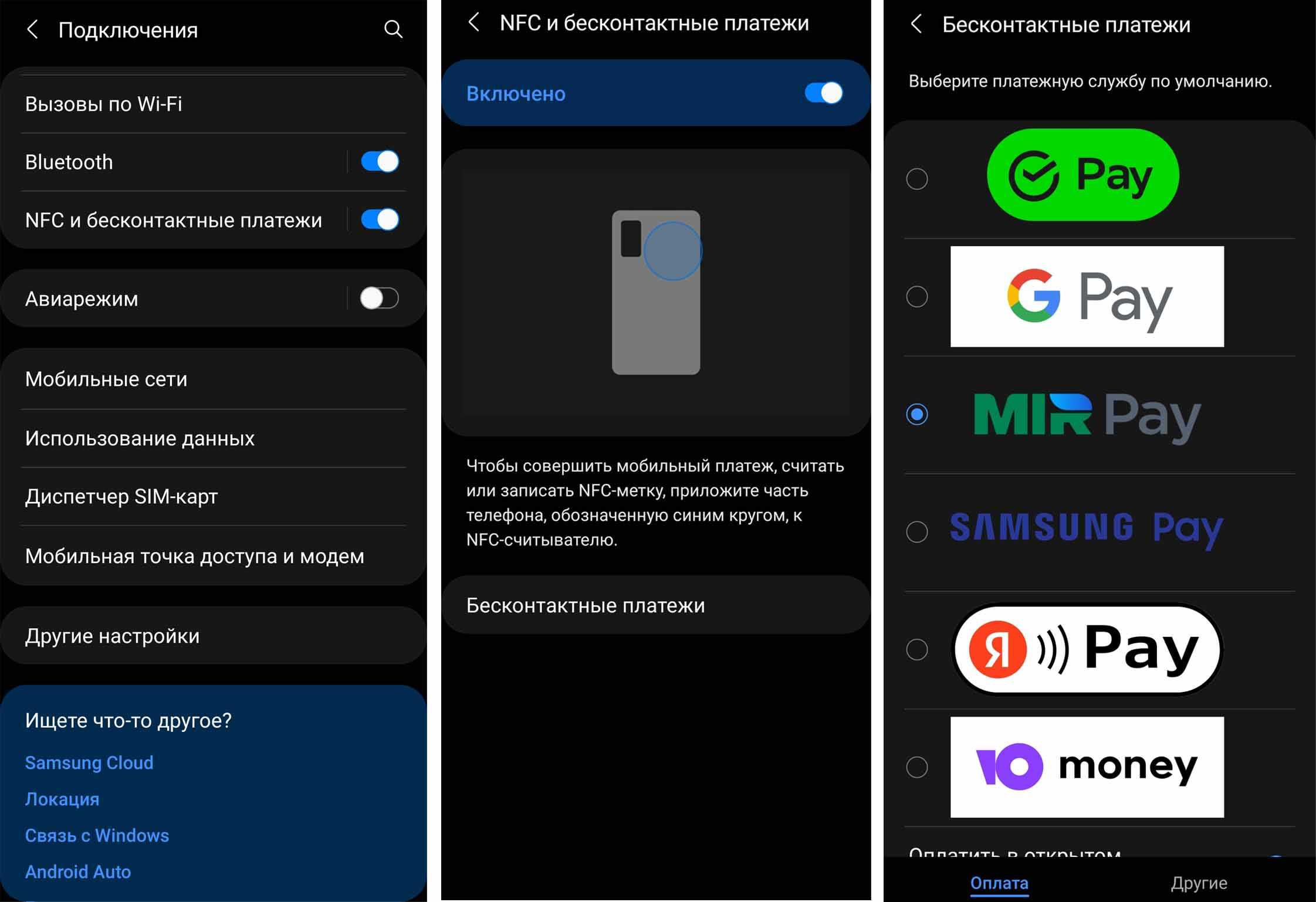Open the Samsung Cloud link
Viewport: 1316px width, 902px height.
[x=89, y=762]
